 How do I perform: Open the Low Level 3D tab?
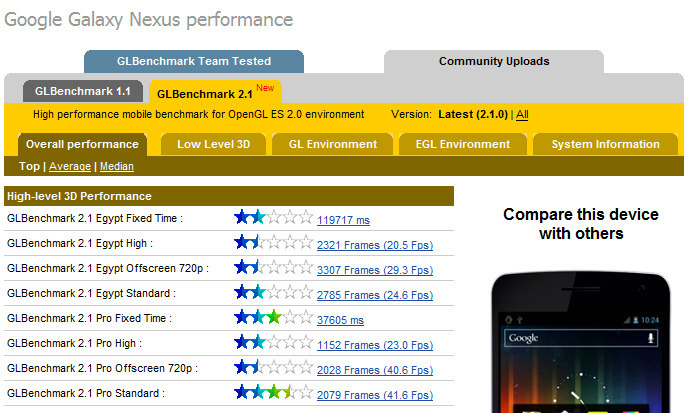213,144
